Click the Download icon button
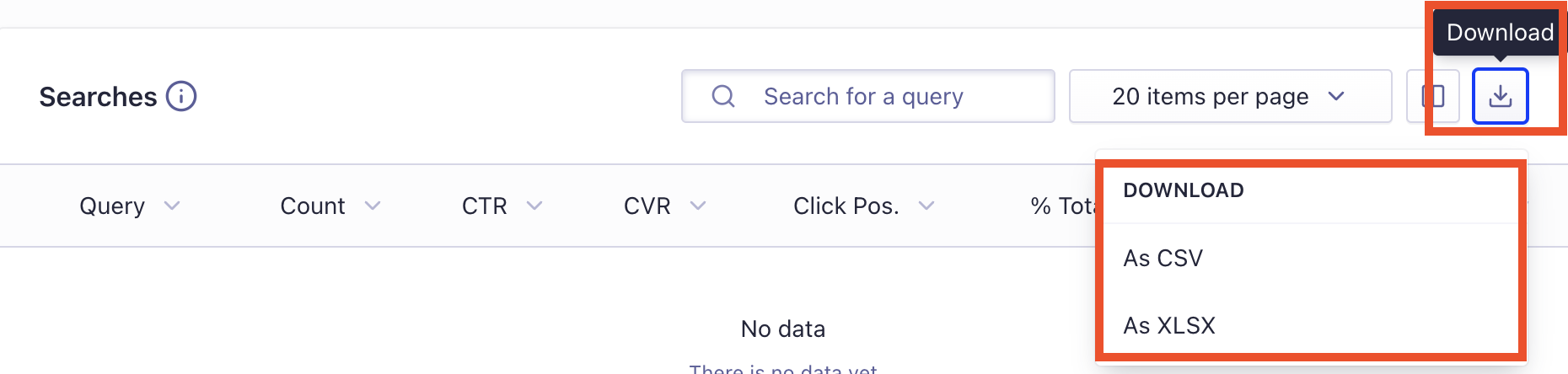The image size is (1568, 374). coord(1500,96)
